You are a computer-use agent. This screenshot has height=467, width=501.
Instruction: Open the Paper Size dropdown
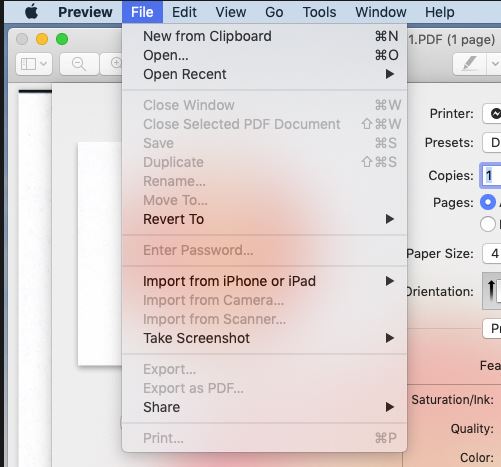tap(492, 254)
